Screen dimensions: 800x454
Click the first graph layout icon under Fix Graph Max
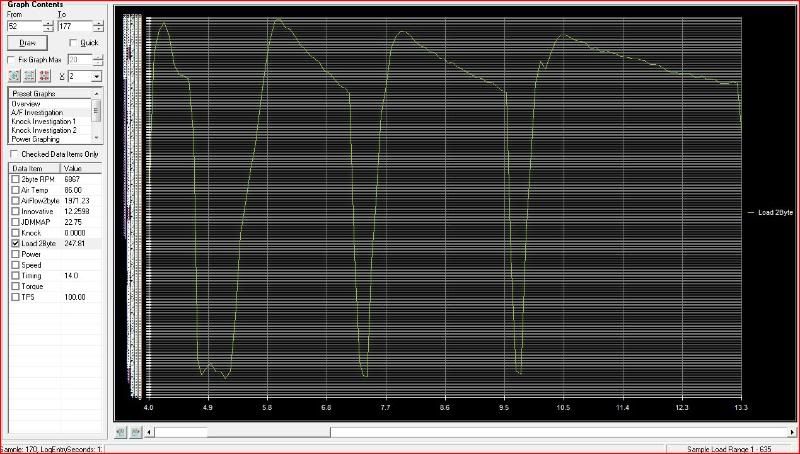click(14, 76)
